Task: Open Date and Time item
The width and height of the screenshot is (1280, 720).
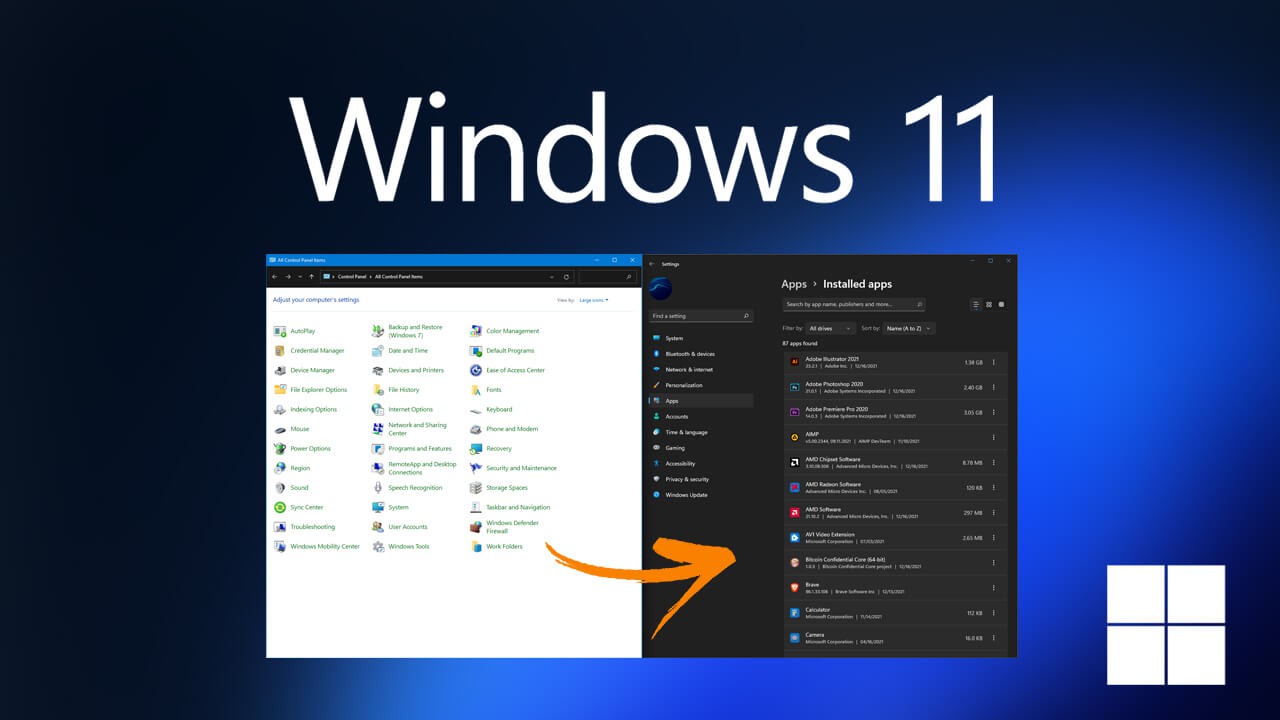Action: pos(400,351)
